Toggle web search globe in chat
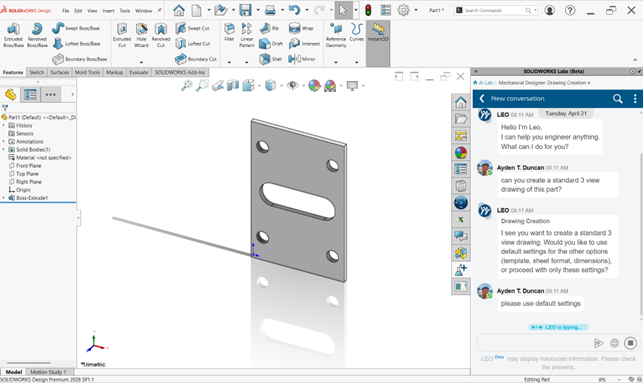 click(614, 343)
